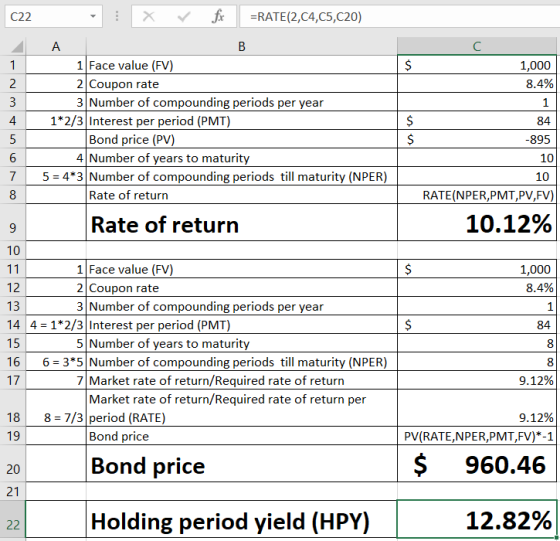Viewport: 560px width, 541px height.
Task: Select row 3 Number of compounding periods per year
Action: pos(241,102)
